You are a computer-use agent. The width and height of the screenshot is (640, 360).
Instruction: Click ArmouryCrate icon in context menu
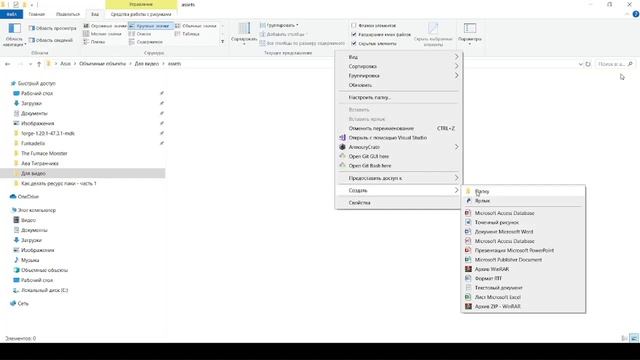342,147
